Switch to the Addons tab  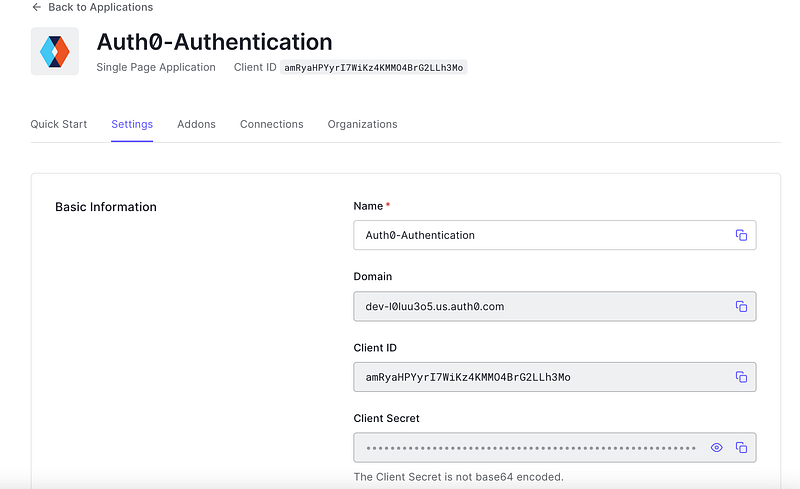196,124
